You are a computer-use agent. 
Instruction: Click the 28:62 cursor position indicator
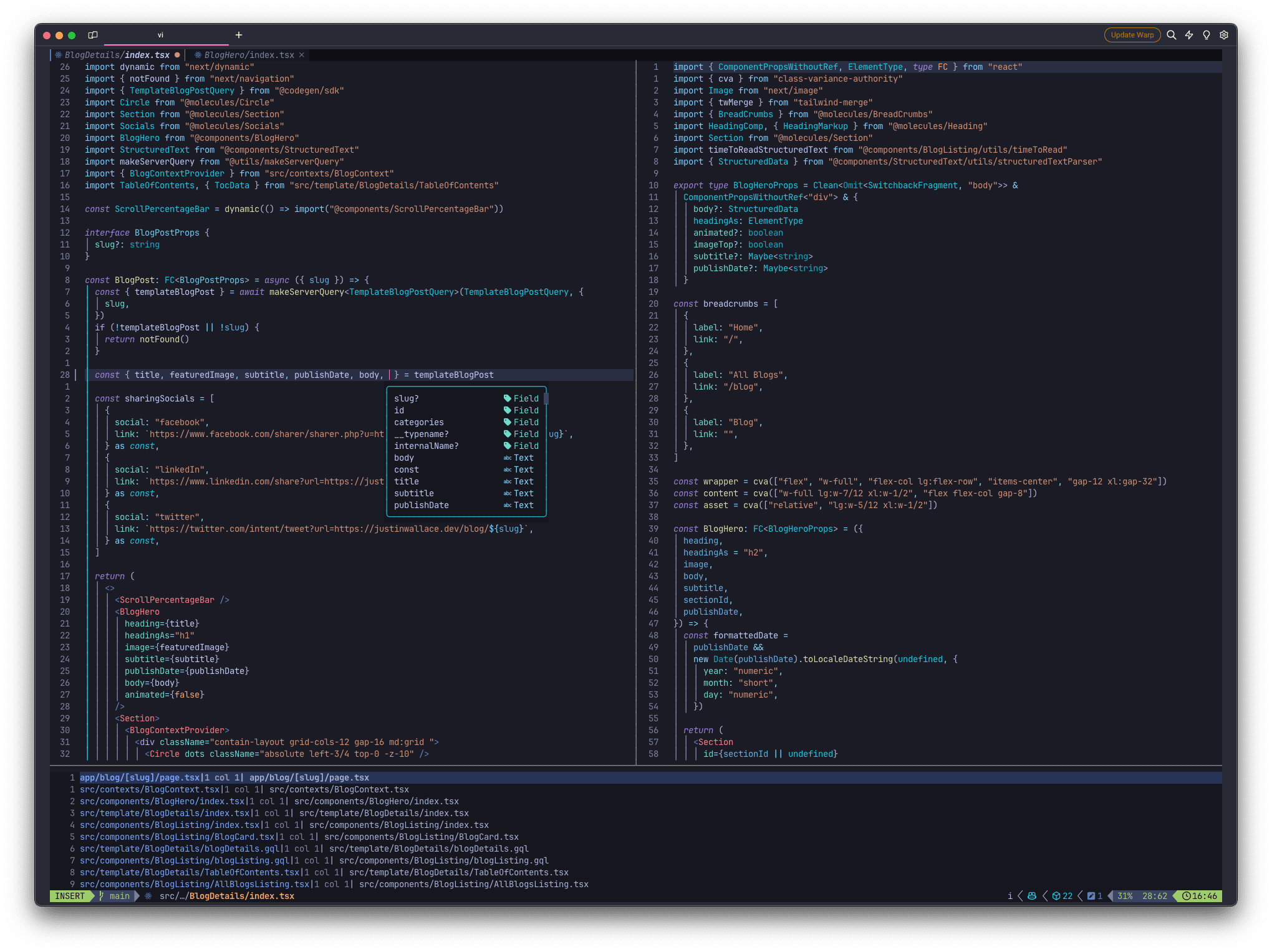1155,896
